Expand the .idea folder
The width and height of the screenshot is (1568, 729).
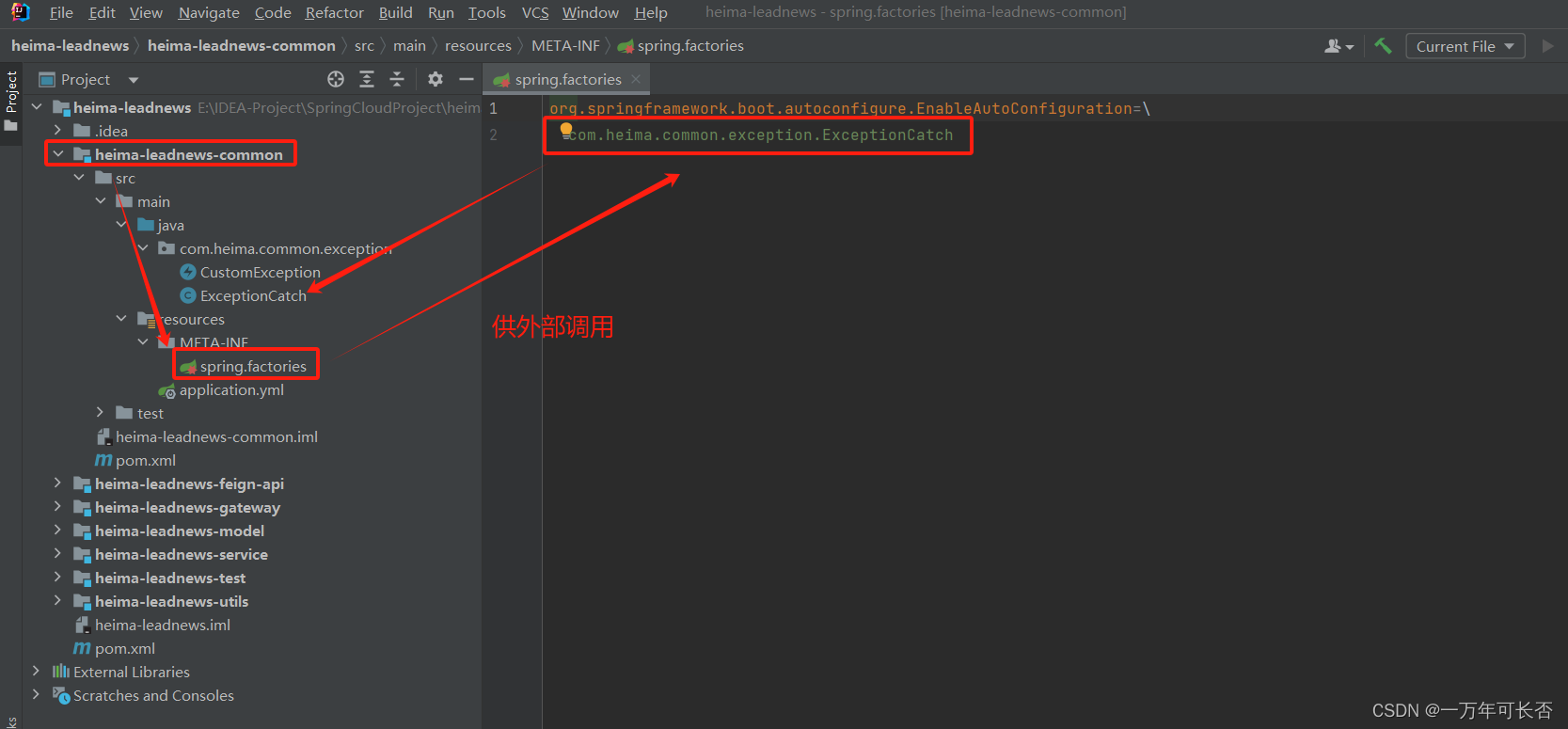(58, 131)
